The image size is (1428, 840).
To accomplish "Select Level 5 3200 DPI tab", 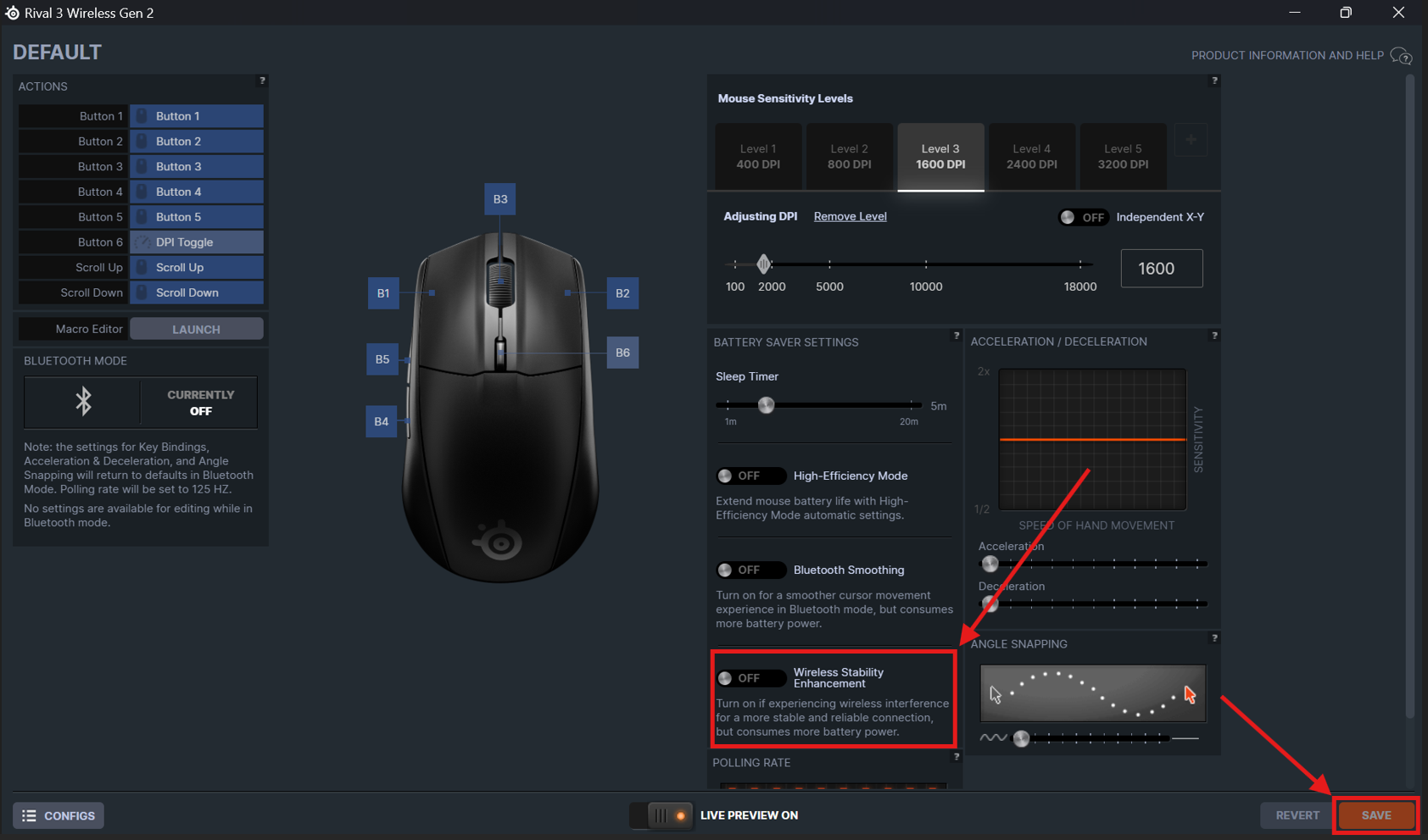I will [x=1123, y=157].
